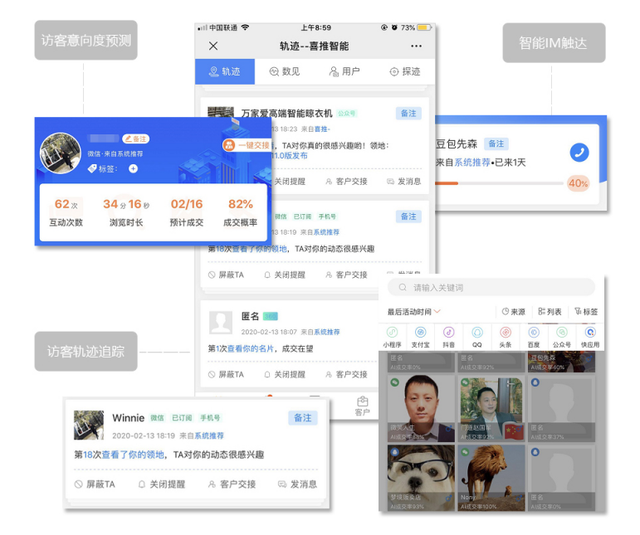
Task: Switch to the 探迹 tab
Action: point(405,71)
